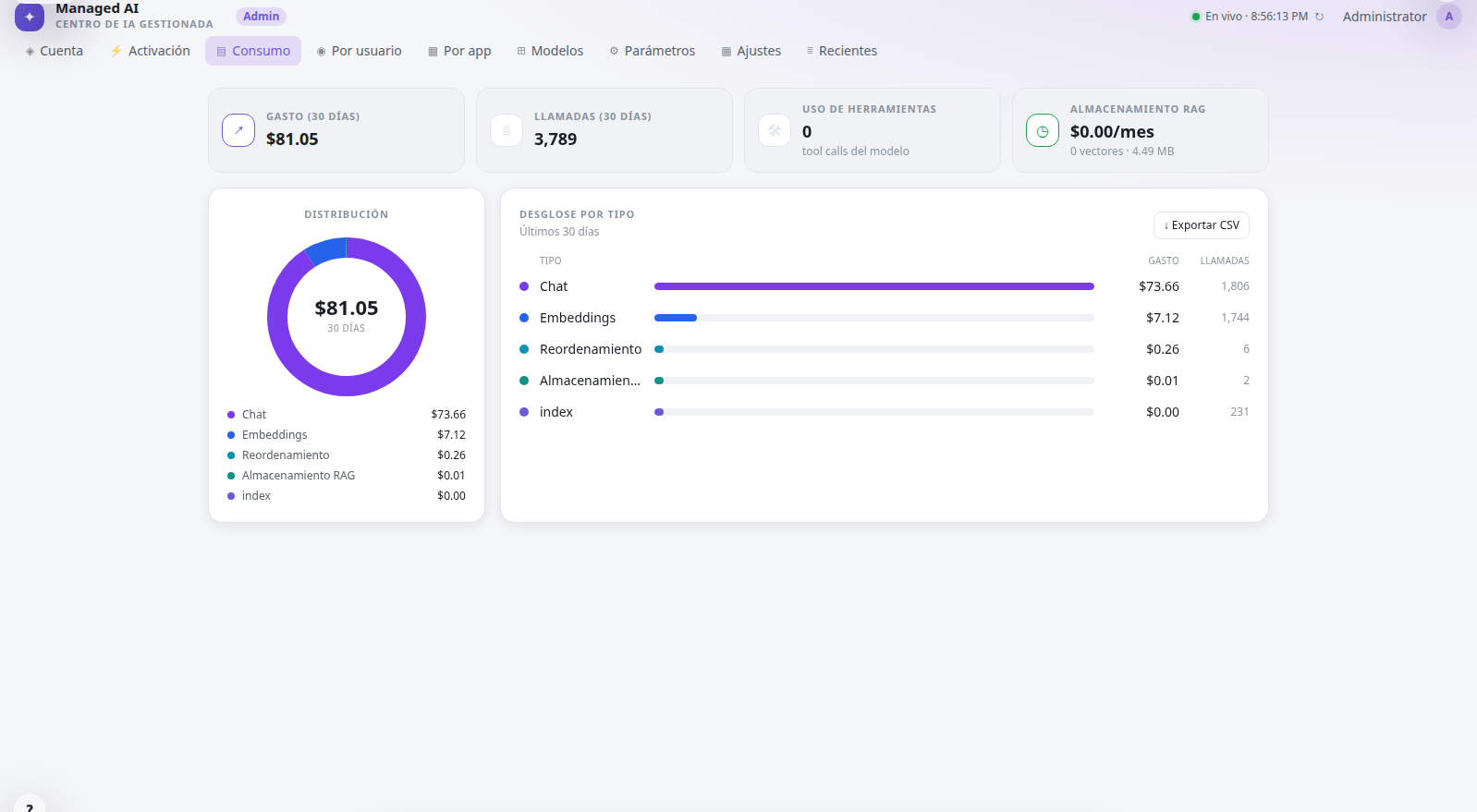The width and height of the screenshot is (1477, 812).
Task: Click the $73.66 spend in table
Action: [x=1159, y=286]
